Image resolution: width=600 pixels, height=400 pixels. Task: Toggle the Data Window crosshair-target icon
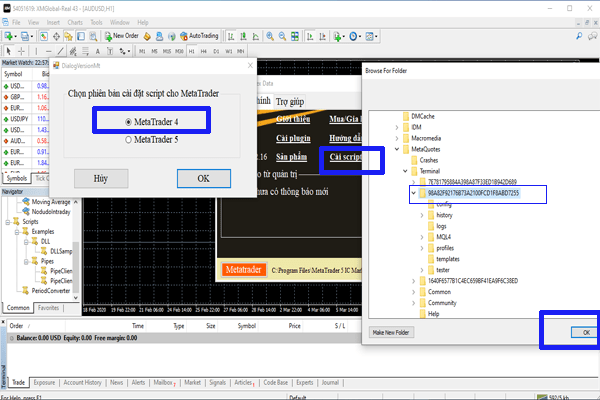(x=56, y=36)
